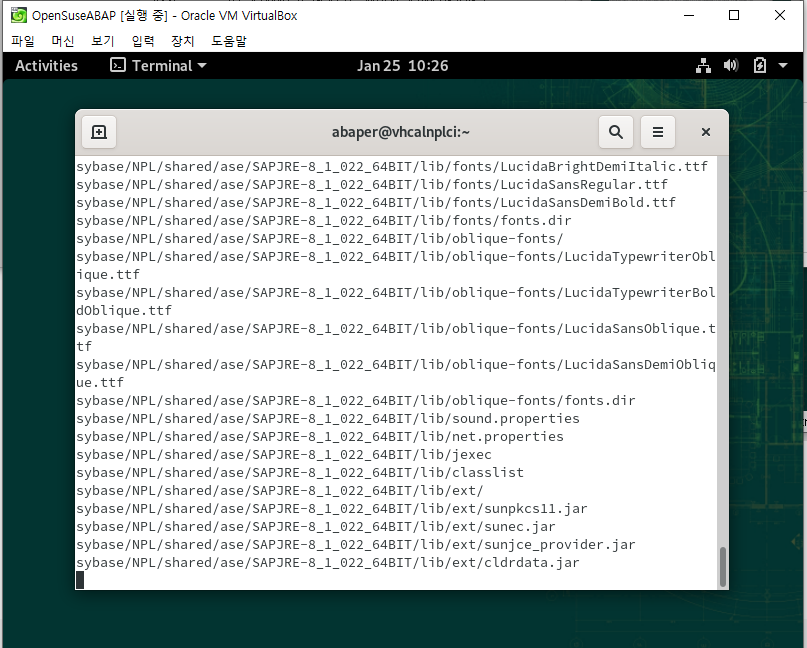
Task: Open terminal hamburger menu
Action: (x=658, y=132)
